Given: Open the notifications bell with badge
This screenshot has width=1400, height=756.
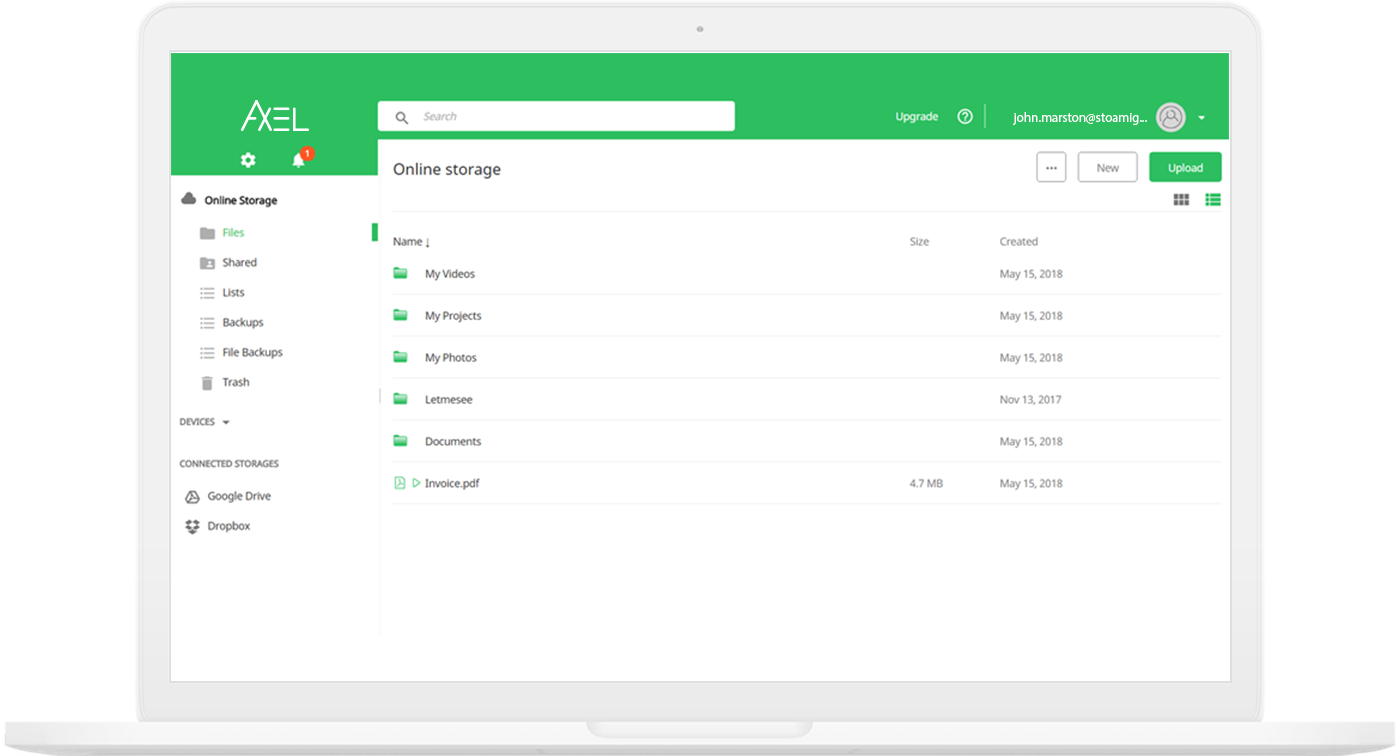Looking at the screenshot, I should [301, 158].
